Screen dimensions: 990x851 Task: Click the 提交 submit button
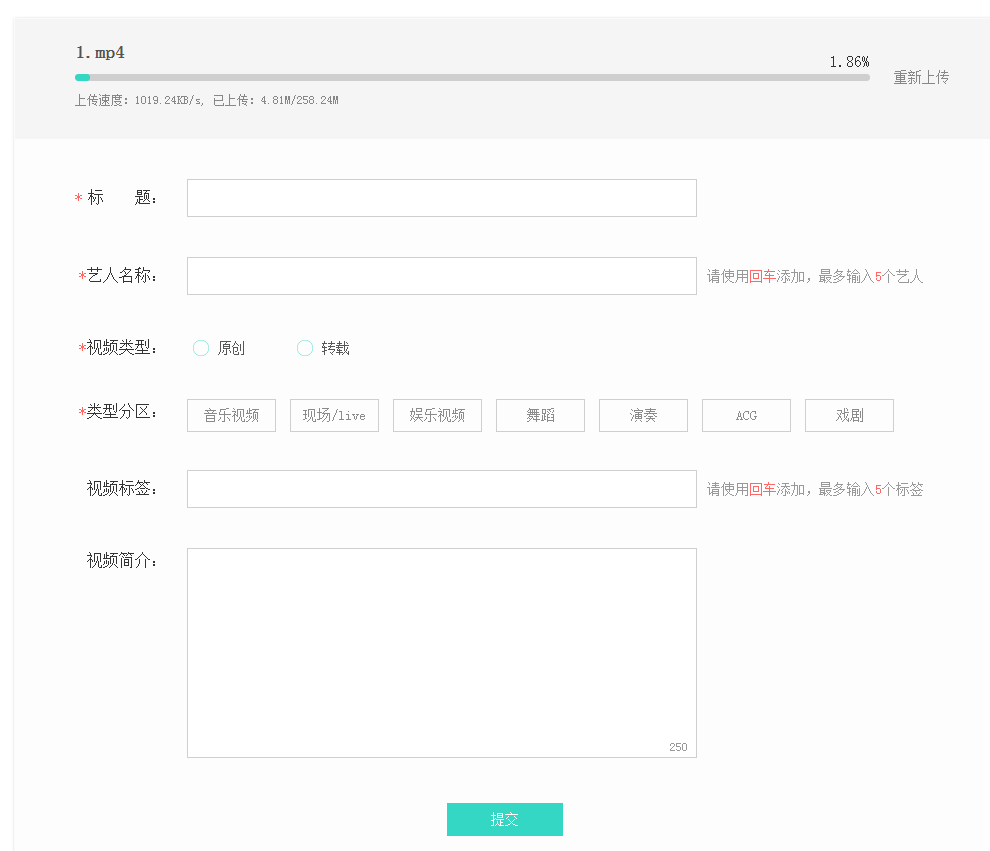[x=505, y=819]
